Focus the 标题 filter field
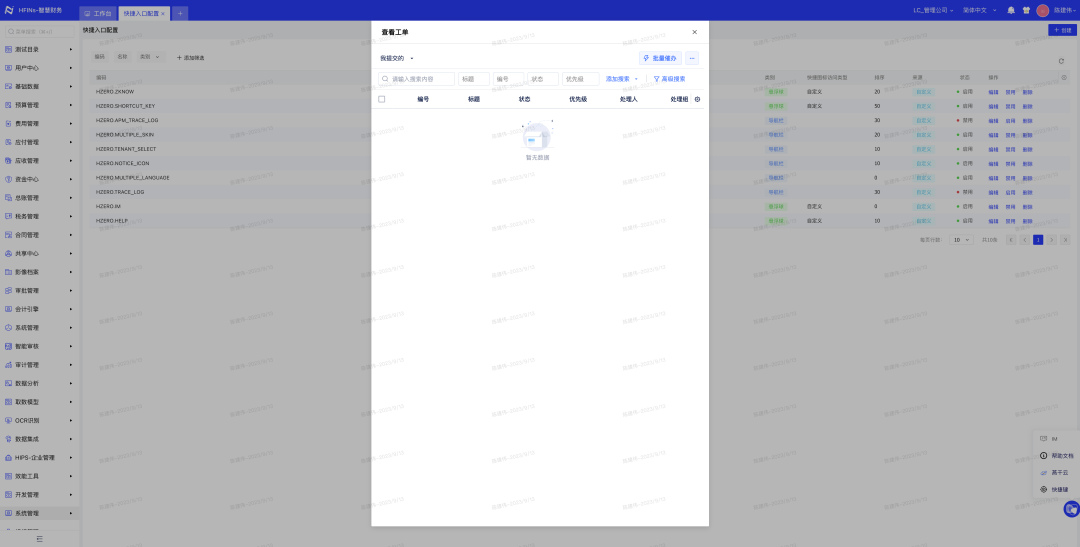The image size is (1080, 547). click(x=474, y=79)
